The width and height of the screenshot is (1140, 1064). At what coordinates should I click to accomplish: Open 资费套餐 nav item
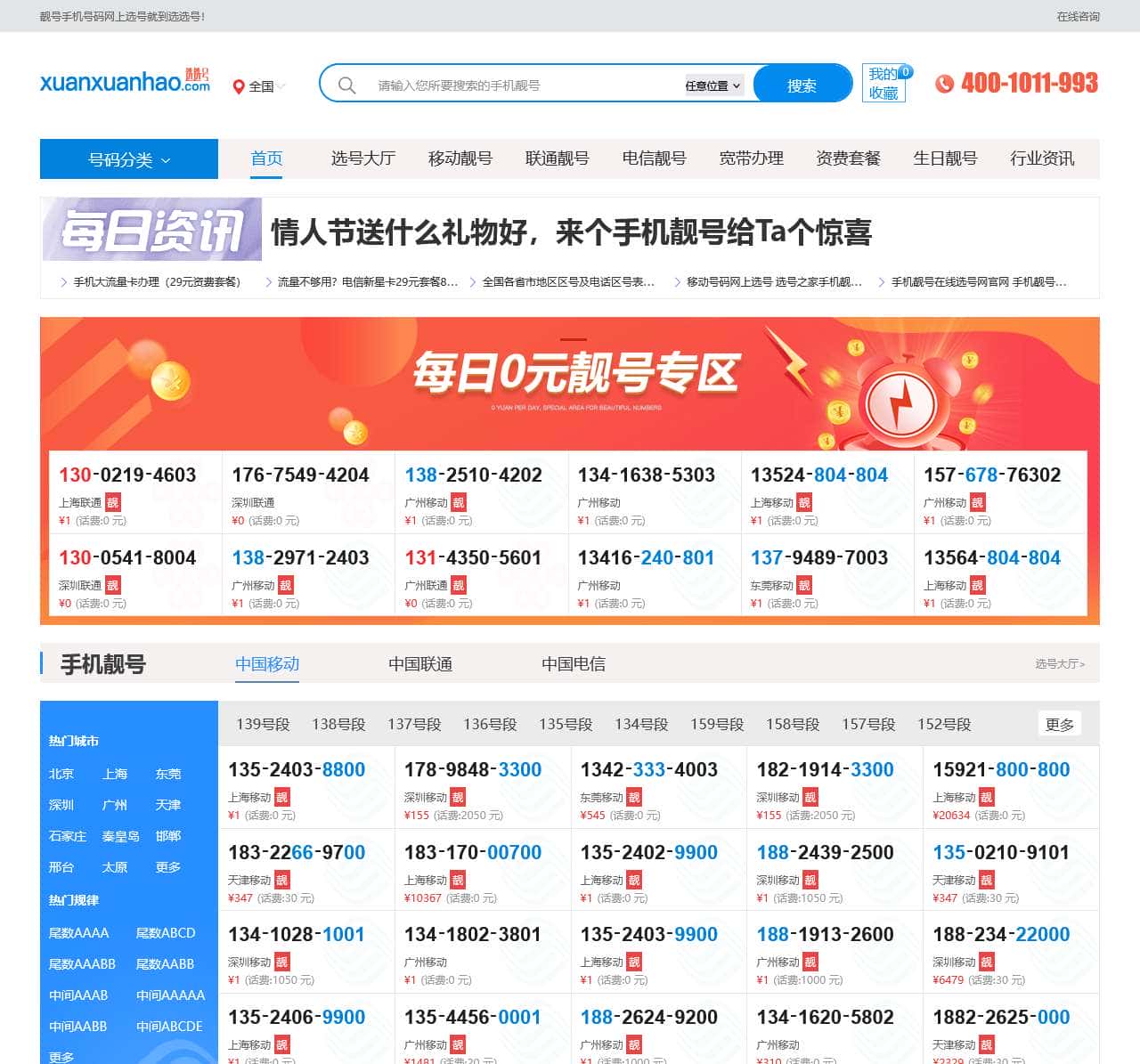849,158
